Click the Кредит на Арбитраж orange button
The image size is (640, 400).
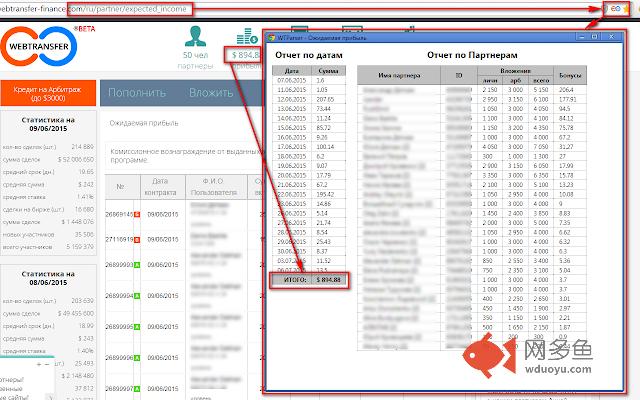click(x=48, y=93)
